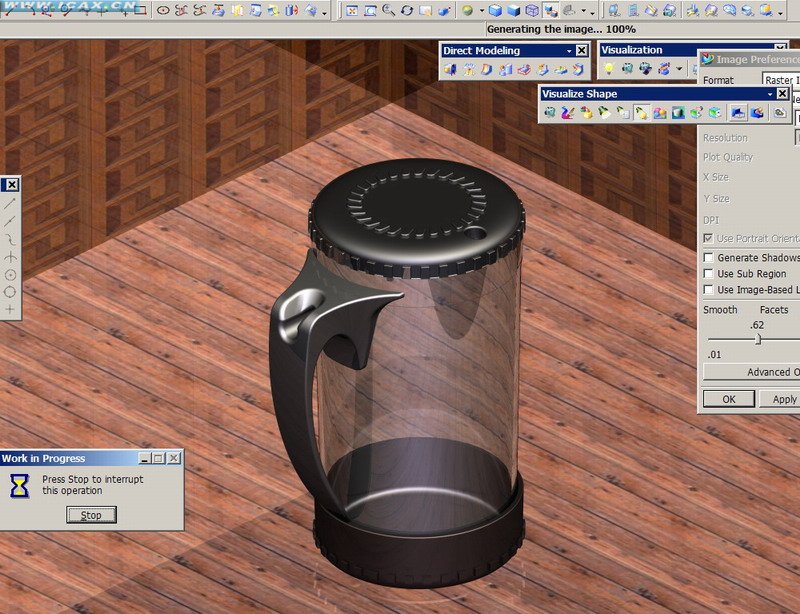Close the left sketch tool palette
Screen dimensions: 800x614
pyautogui.click(x=11, y=185)
